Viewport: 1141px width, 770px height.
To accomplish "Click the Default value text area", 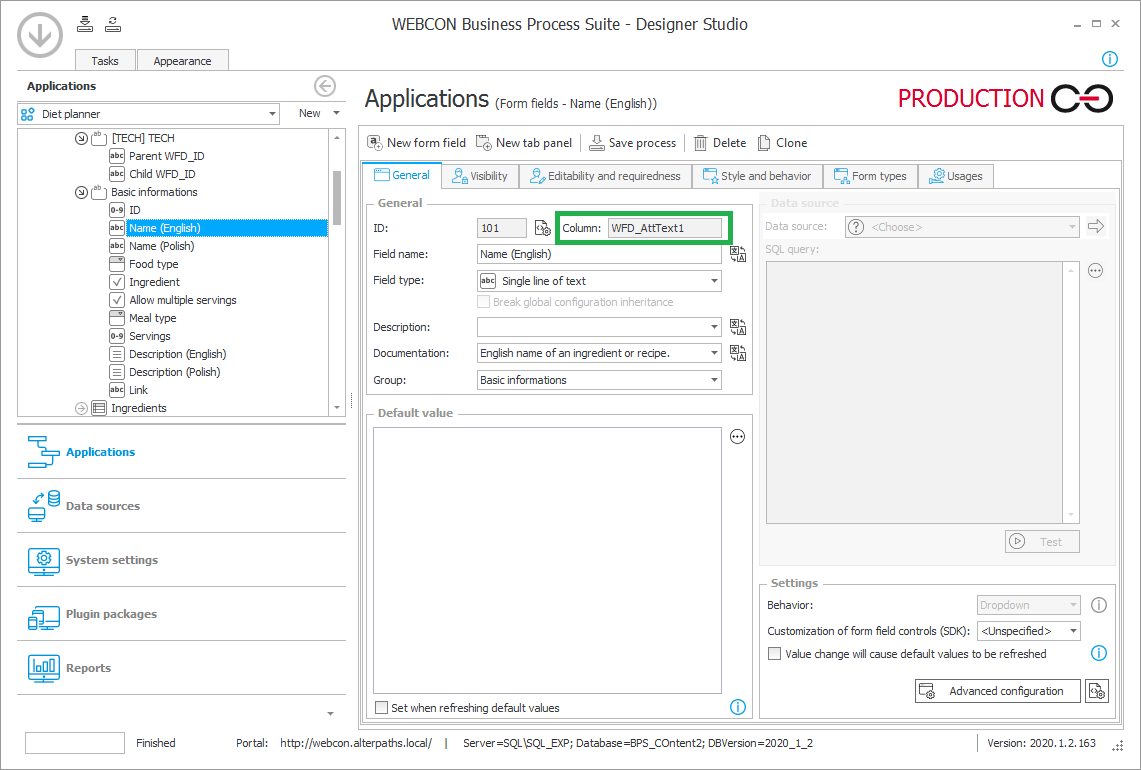I will coord(547,560).
